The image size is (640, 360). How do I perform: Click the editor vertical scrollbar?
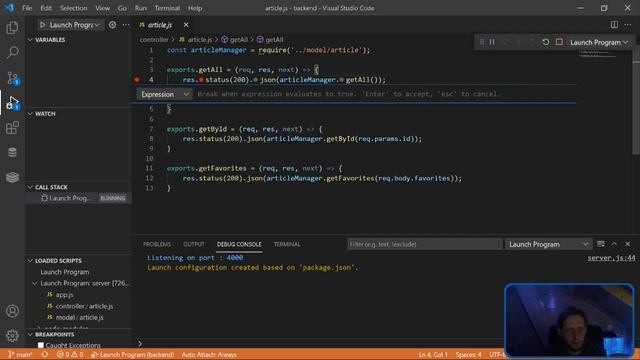click(x=636, y=102)
